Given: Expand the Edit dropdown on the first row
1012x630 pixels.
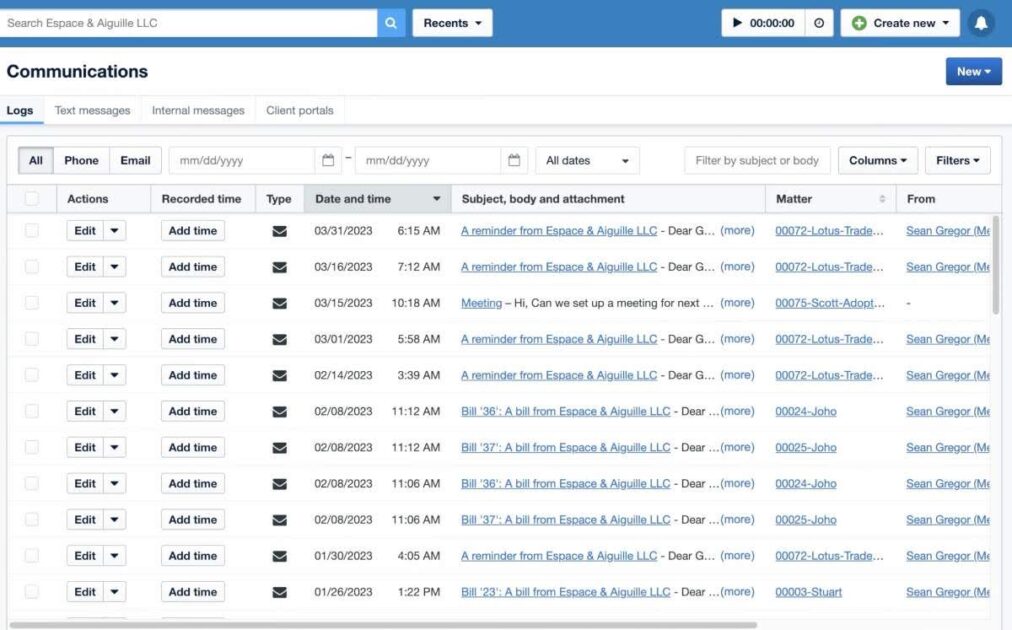Looking at the screenshot, I should pos(112,230).
